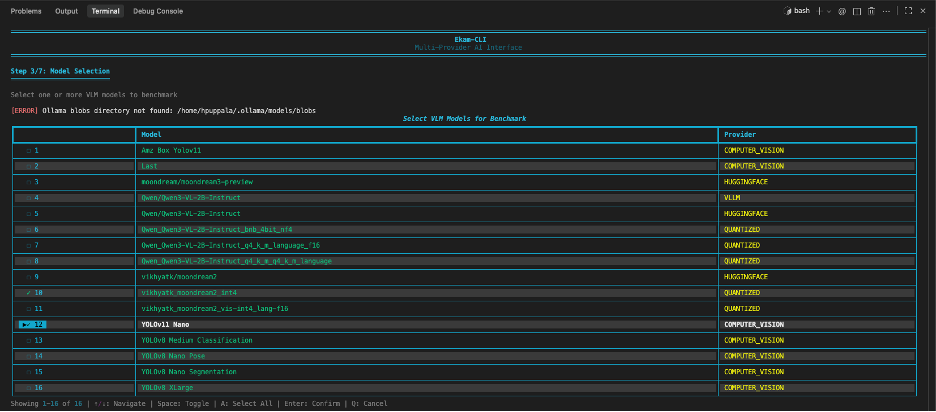Viewport: 936px width, 412px height.
Task: Close the terminal panel
Action: (x=923, y=11)
